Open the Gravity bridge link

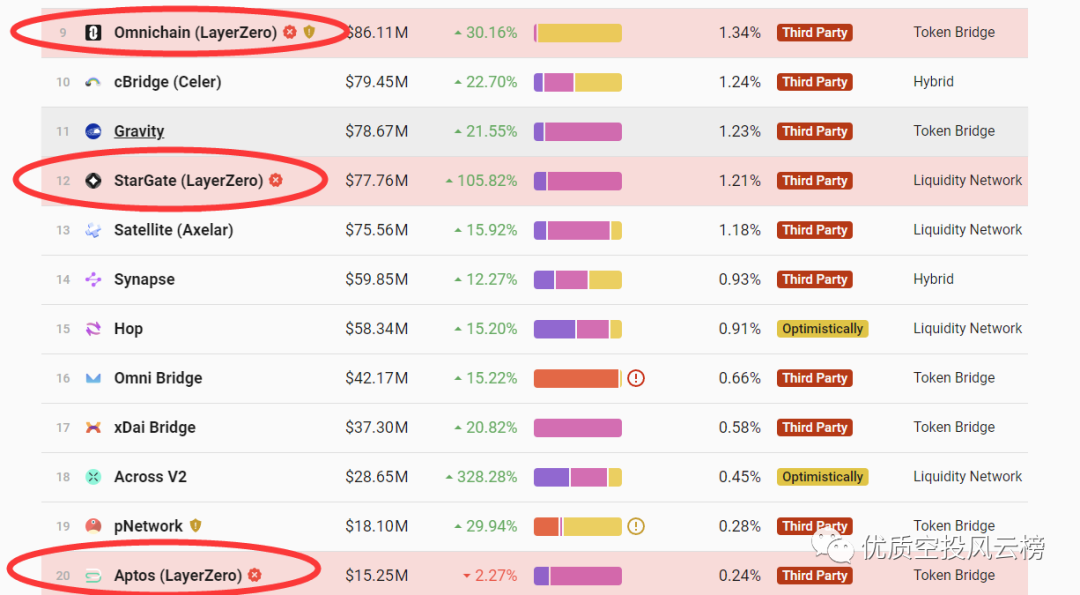139,131
